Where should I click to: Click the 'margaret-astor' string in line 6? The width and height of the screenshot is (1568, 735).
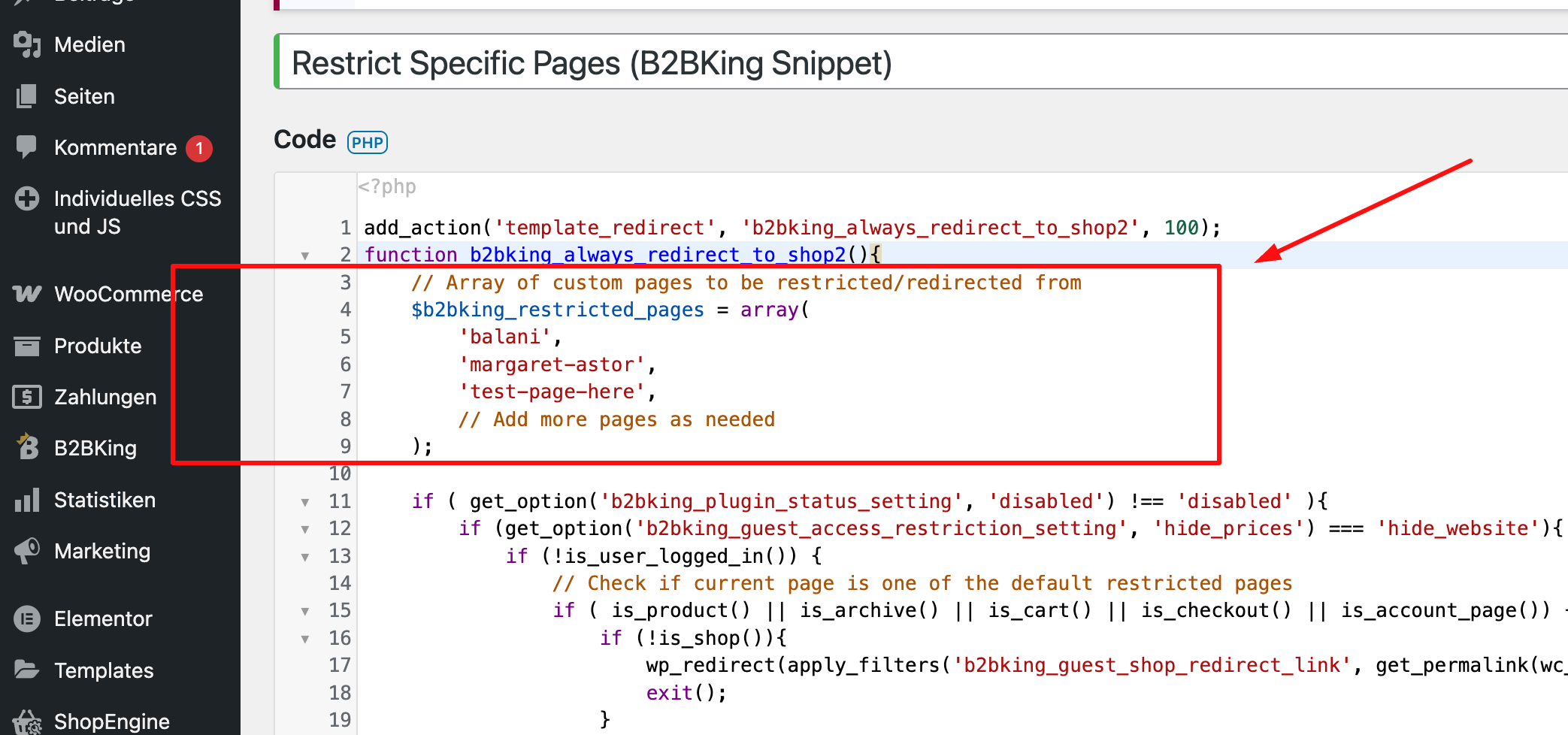tap(552, 364)
